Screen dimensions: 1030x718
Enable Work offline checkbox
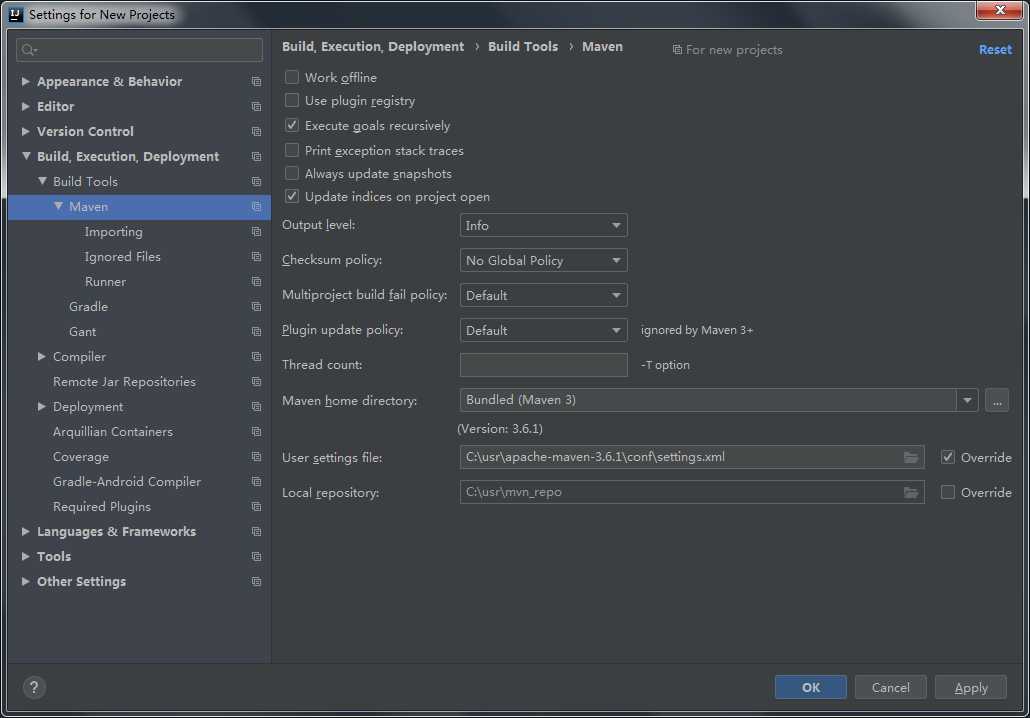coord(292,78)
